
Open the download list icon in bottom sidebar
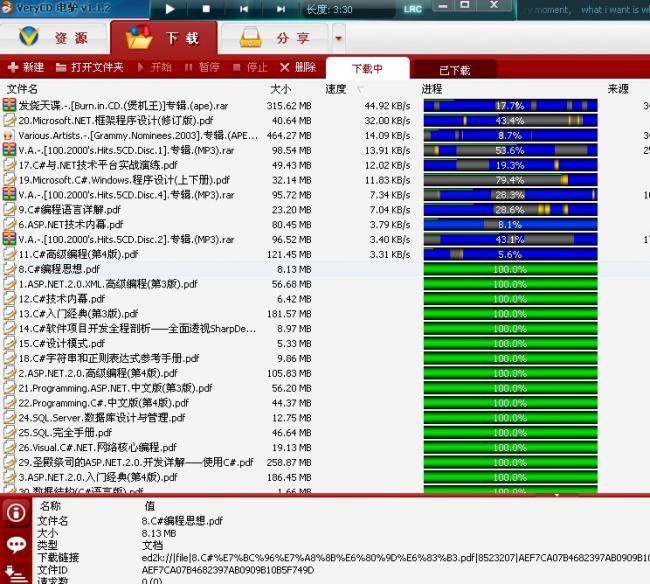pyautogui.click(x=15, y=574)
